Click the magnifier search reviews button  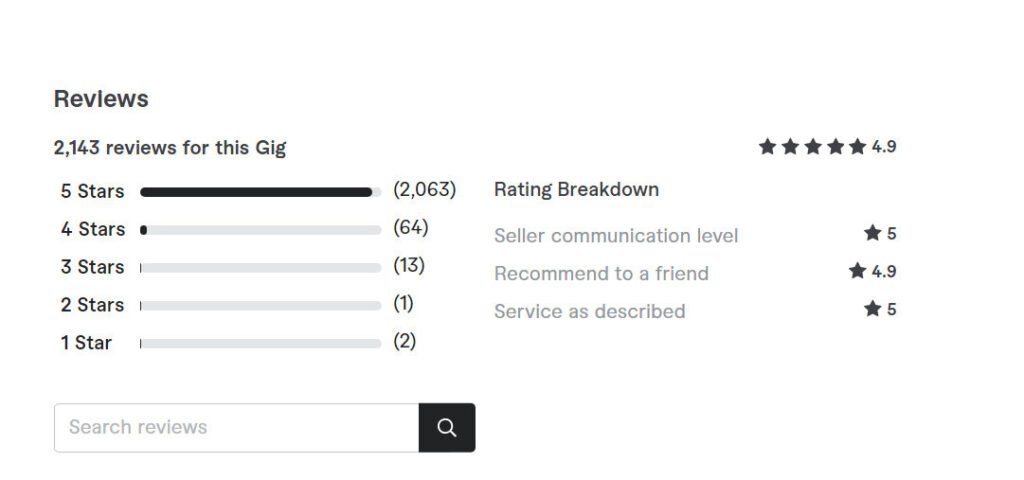(x=447, y=428)
